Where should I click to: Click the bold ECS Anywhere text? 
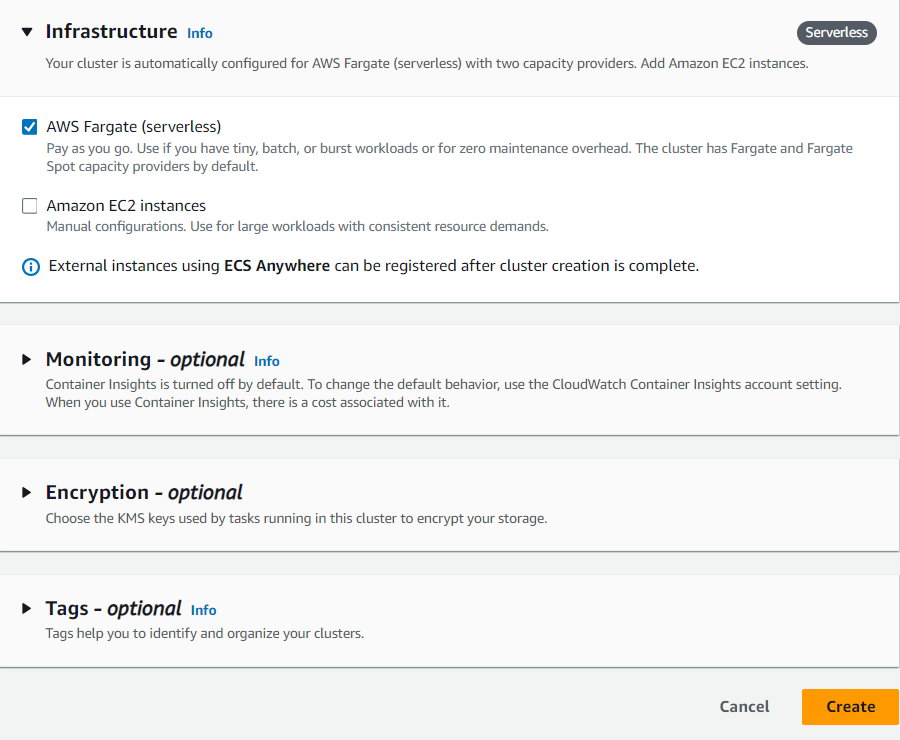(277, 266)
